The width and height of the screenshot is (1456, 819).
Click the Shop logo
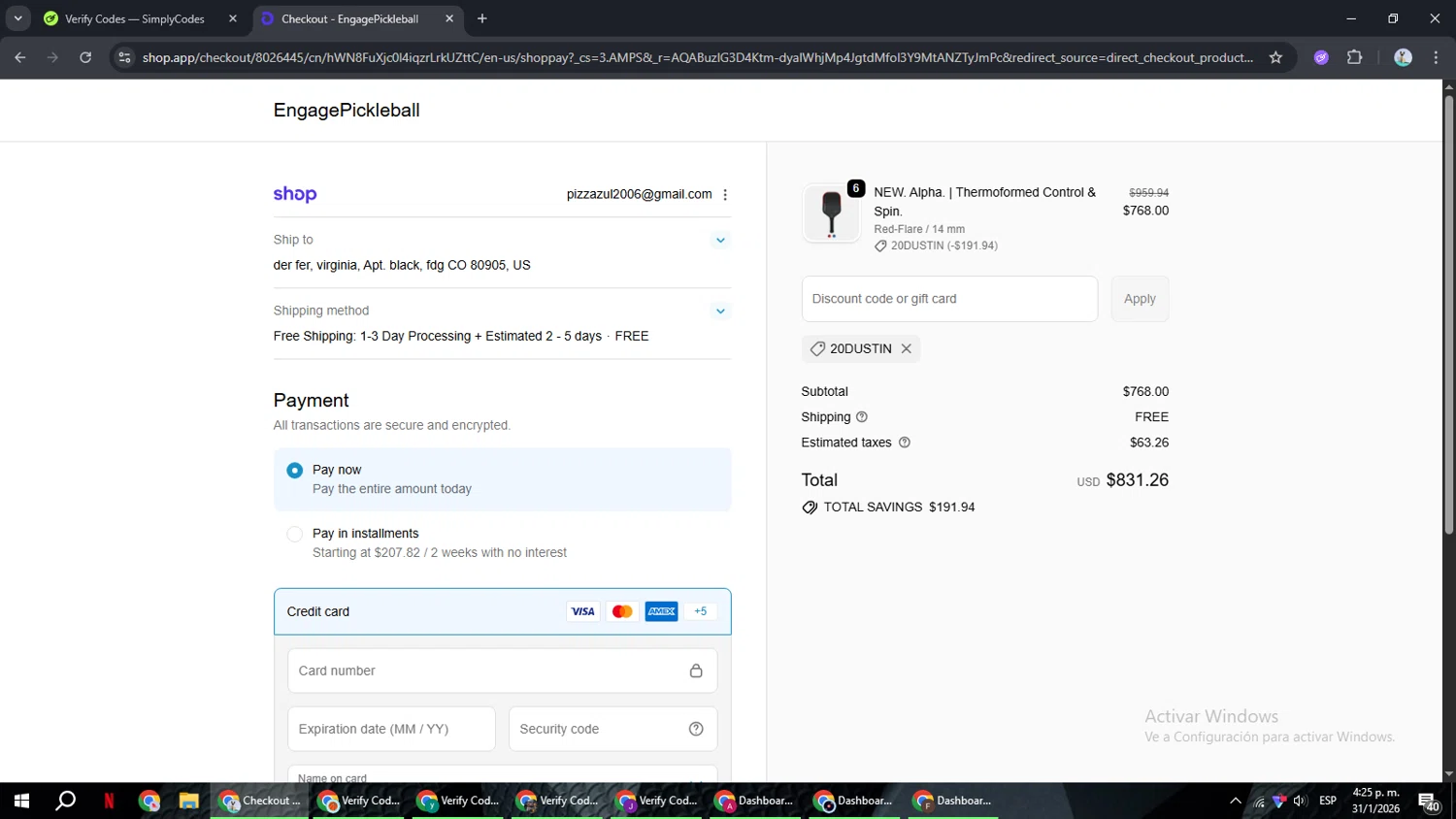pos(295,194)
